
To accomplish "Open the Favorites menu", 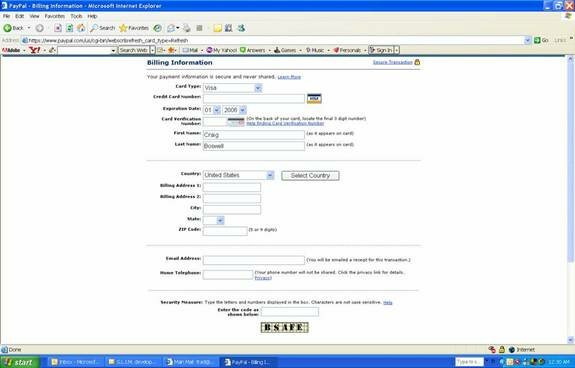I will 55,16.
